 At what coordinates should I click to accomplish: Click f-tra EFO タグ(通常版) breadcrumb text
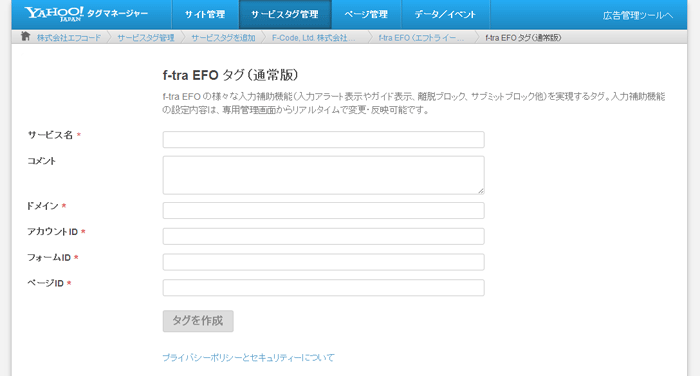pyautogui.click(x=523, y=38)
